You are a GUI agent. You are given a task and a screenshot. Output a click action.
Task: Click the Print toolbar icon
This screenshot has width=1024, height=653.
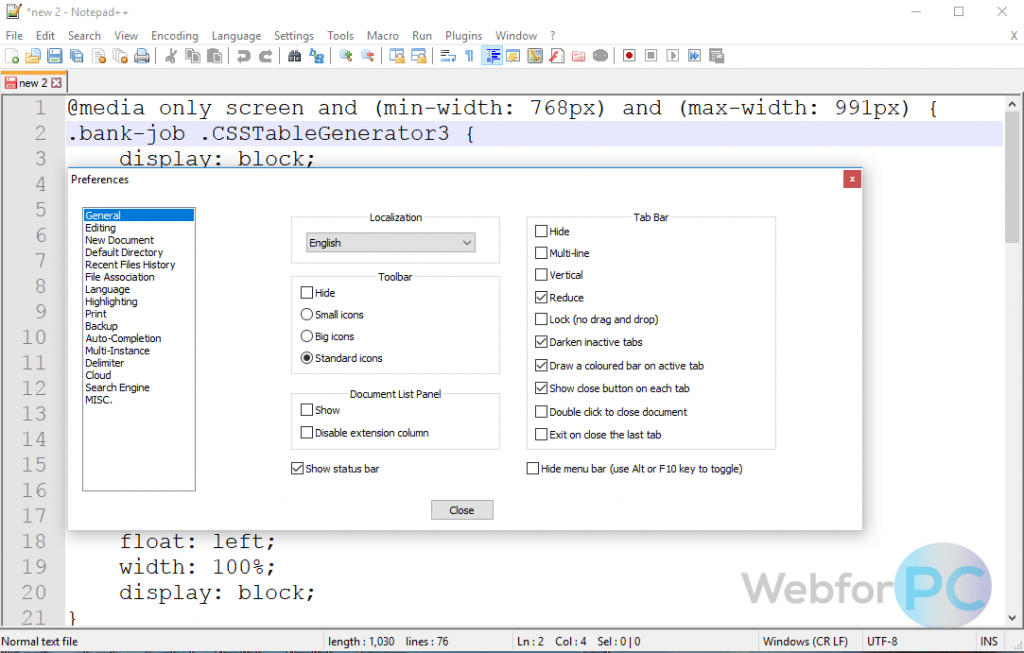[139, 56]
